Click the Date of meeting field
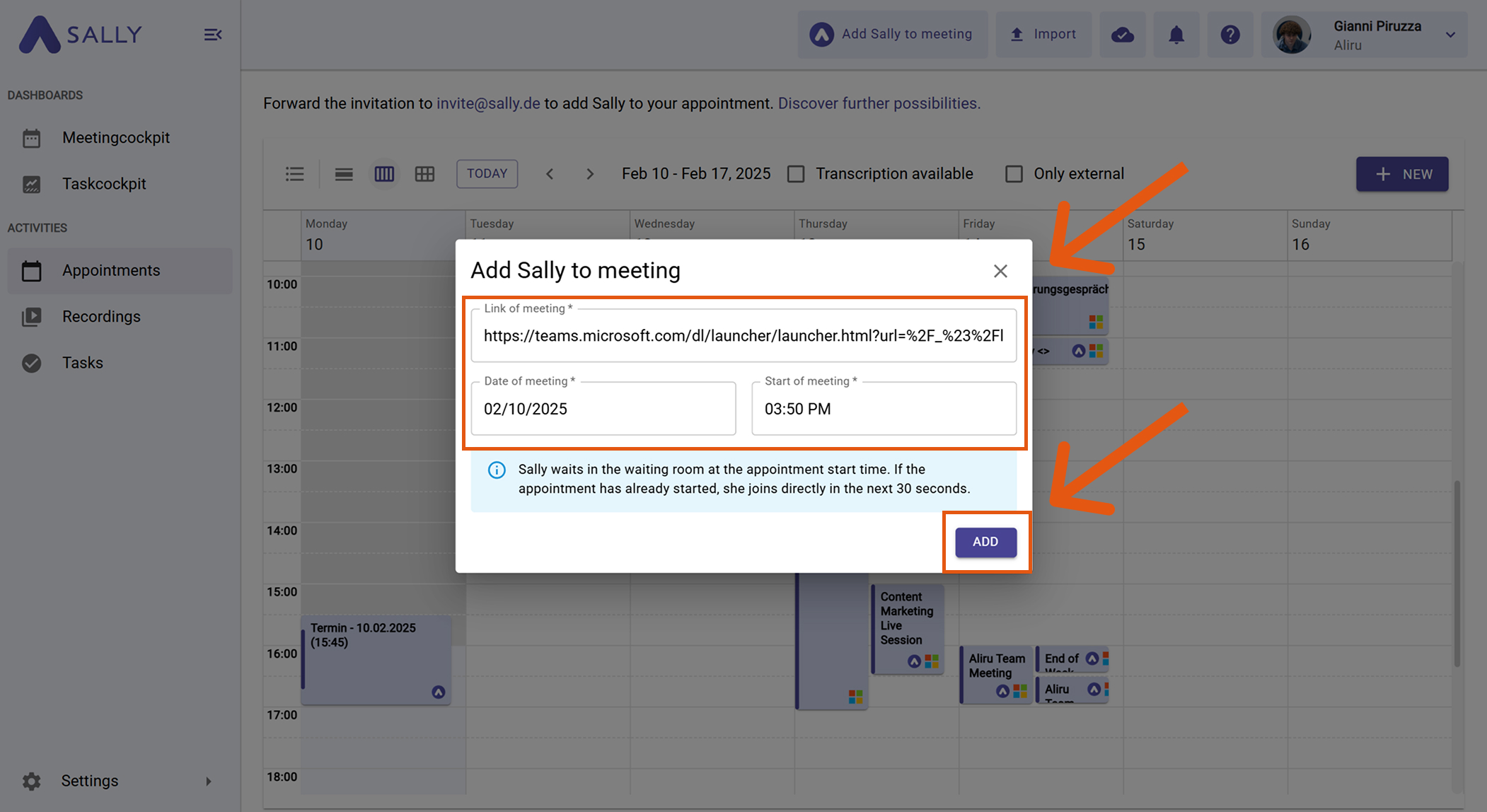This screenshot has width=1487, height=812. (603, 408)
